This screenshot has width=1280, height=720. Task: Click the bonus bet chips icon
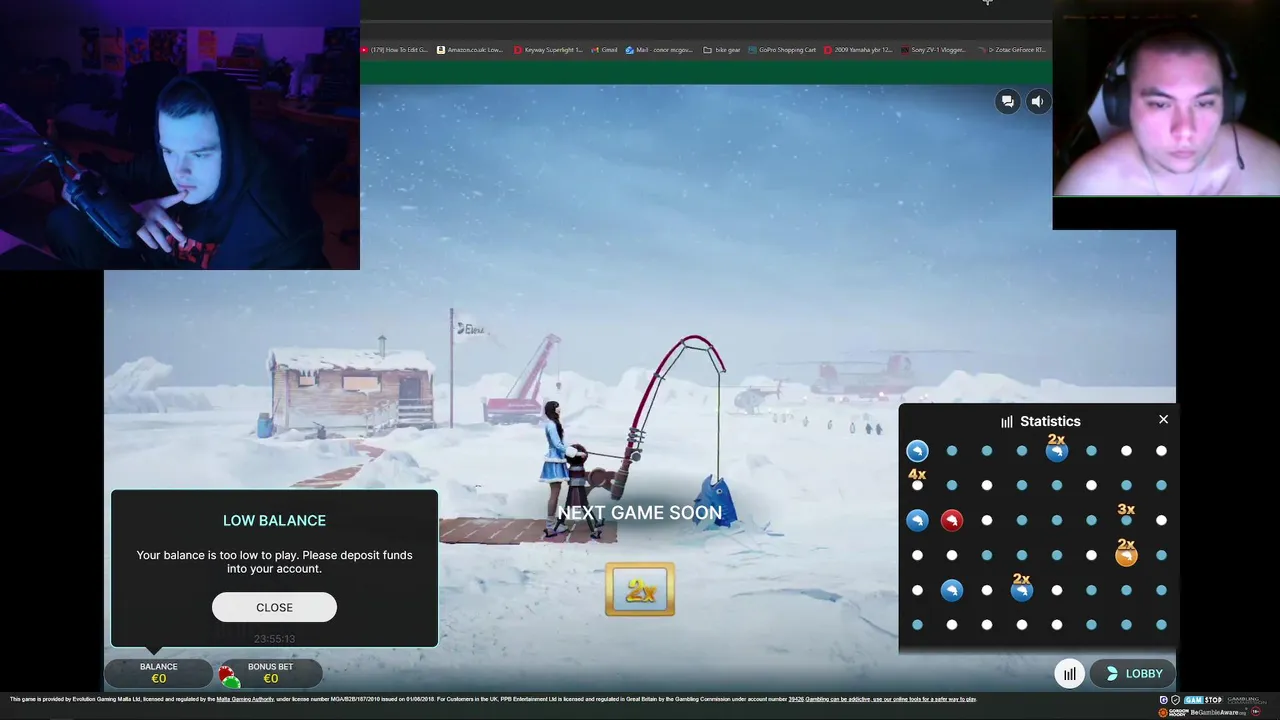click(x=230, y=677)
